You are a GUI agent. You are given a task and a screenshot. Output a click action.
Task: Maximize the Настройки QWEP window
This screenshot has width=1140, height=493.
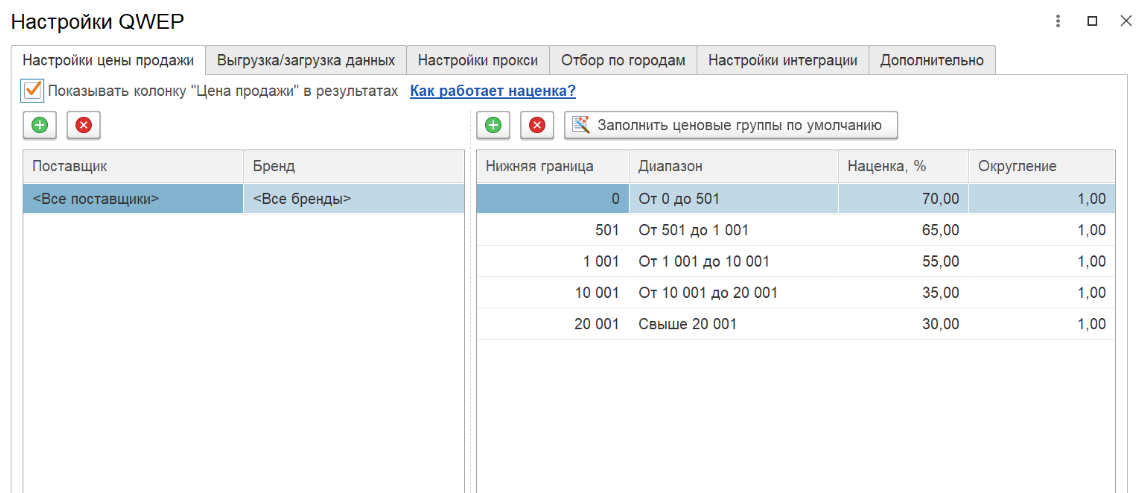point(1091,22)
